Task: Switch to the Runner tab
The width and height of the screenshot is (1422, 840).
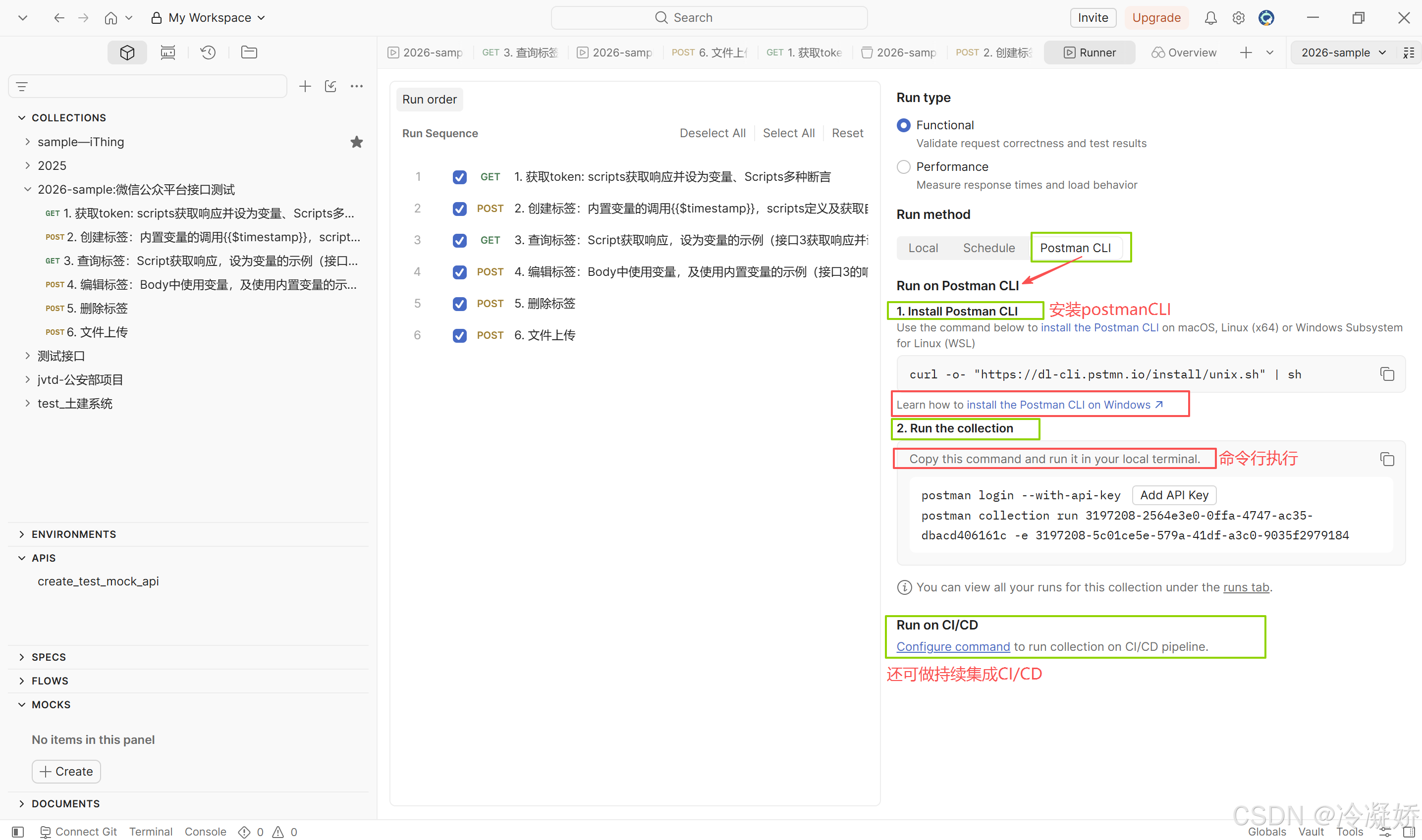Action: (x=1089, y=52)
